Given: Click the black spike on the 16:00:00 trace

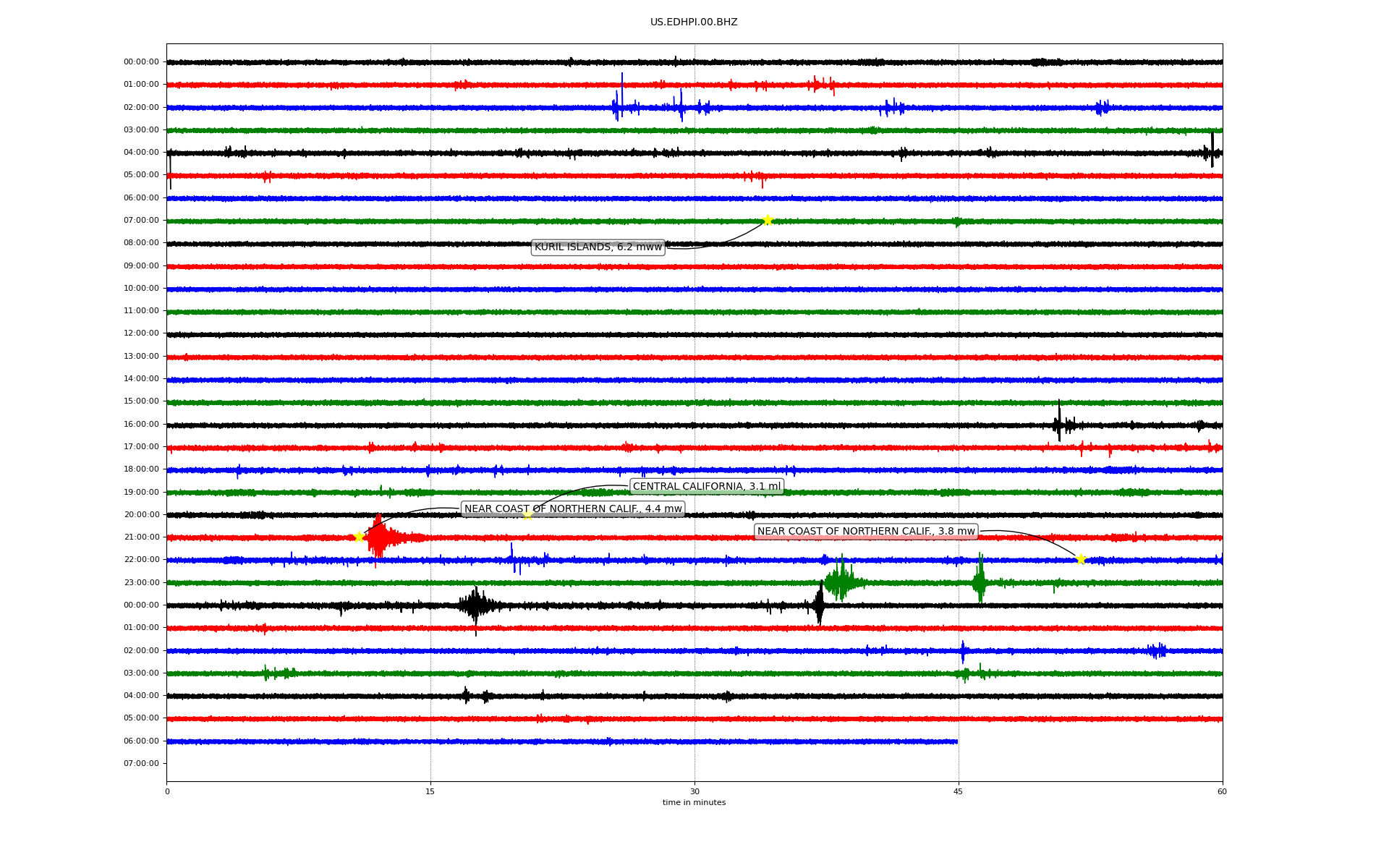Looking at the screenshot, I should pyautogui.click(x=1059, y=422).
